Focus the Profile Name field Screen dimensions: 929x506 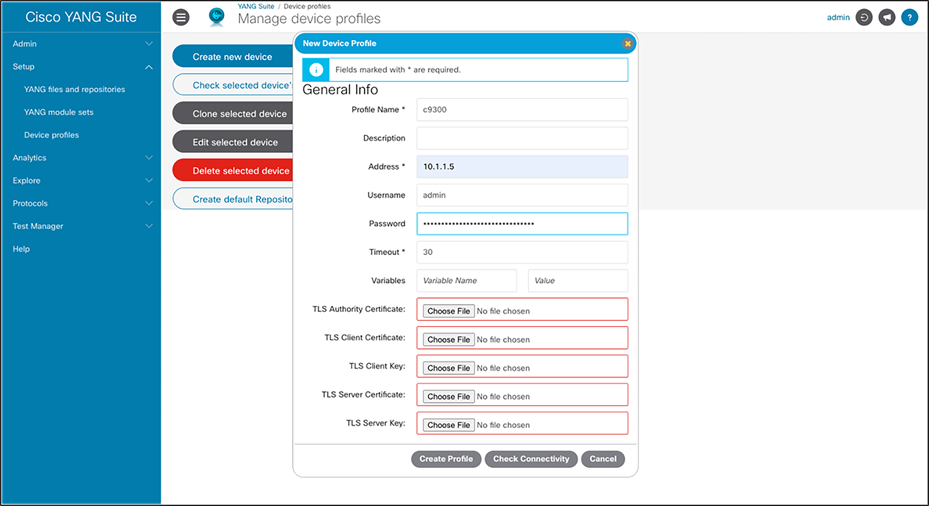tap(522, 110)
